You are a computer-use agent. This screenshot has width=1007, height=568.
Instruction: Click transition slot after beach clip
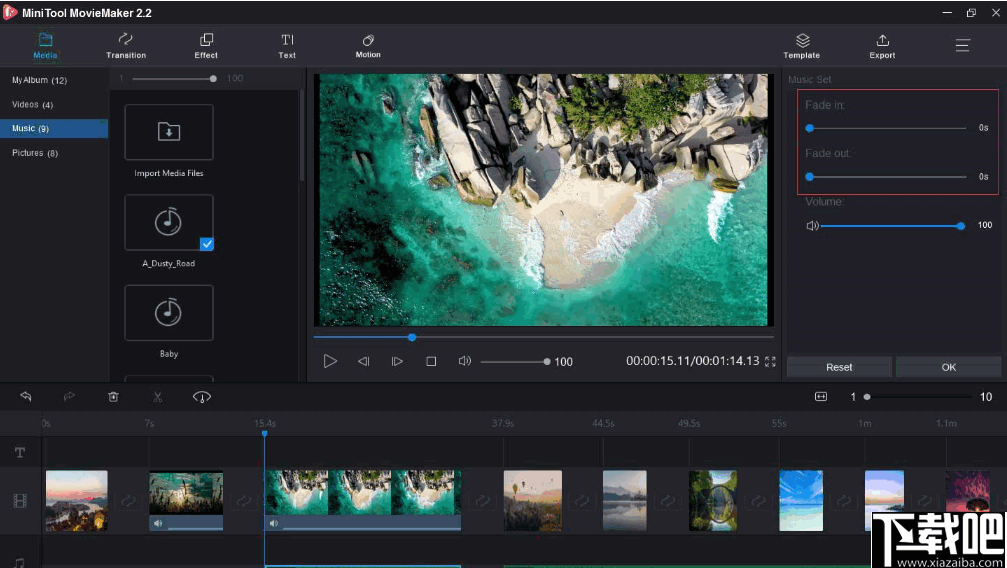[482, 501]
